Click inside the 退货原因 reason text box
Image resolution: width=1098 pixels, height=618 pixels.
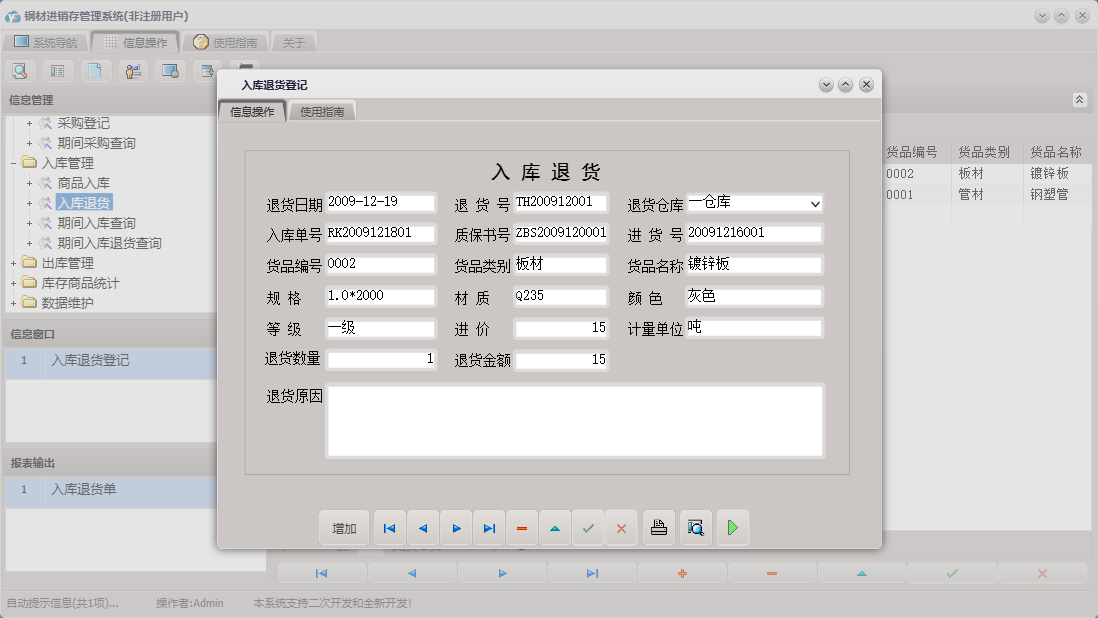(575, 422)
